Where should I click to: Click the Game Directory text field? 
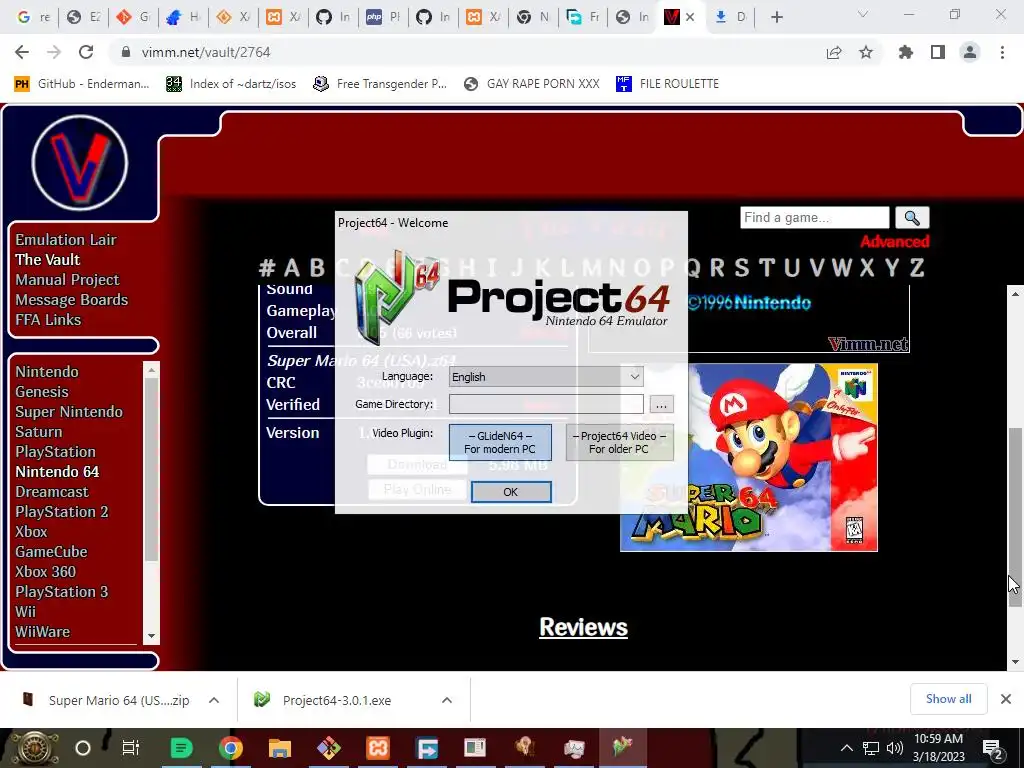(x=546, y=404)
